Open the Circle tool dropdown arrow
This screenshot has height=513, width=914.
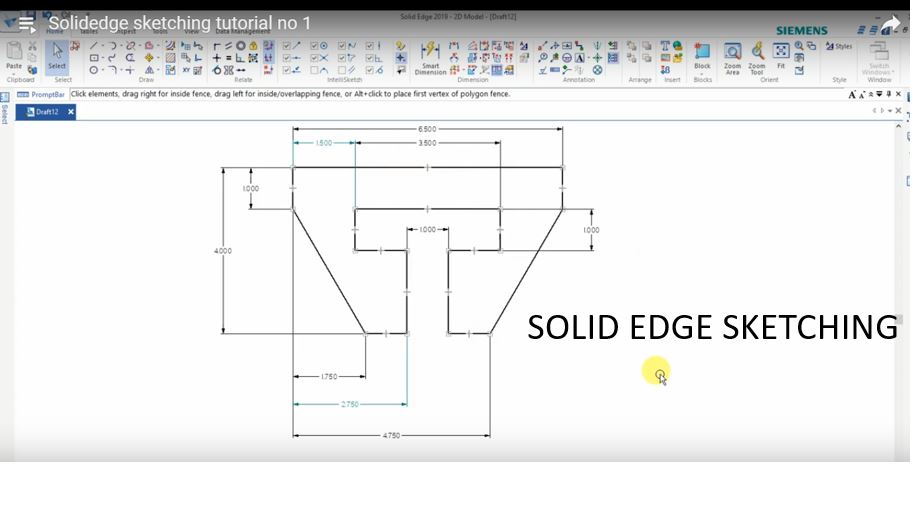click(103, 70)
